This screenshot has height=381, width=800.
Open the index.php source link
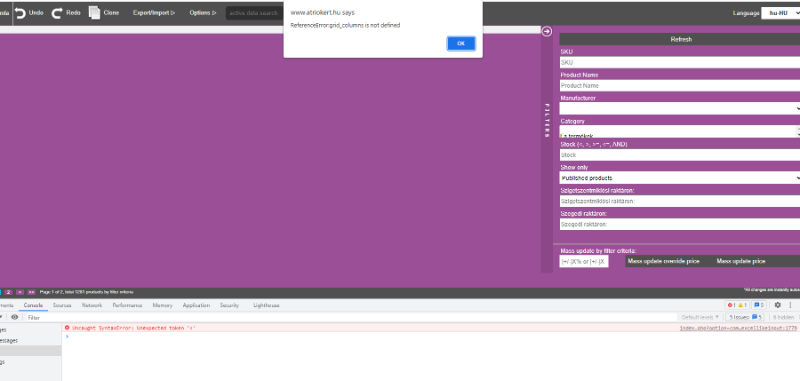[738, 328]
